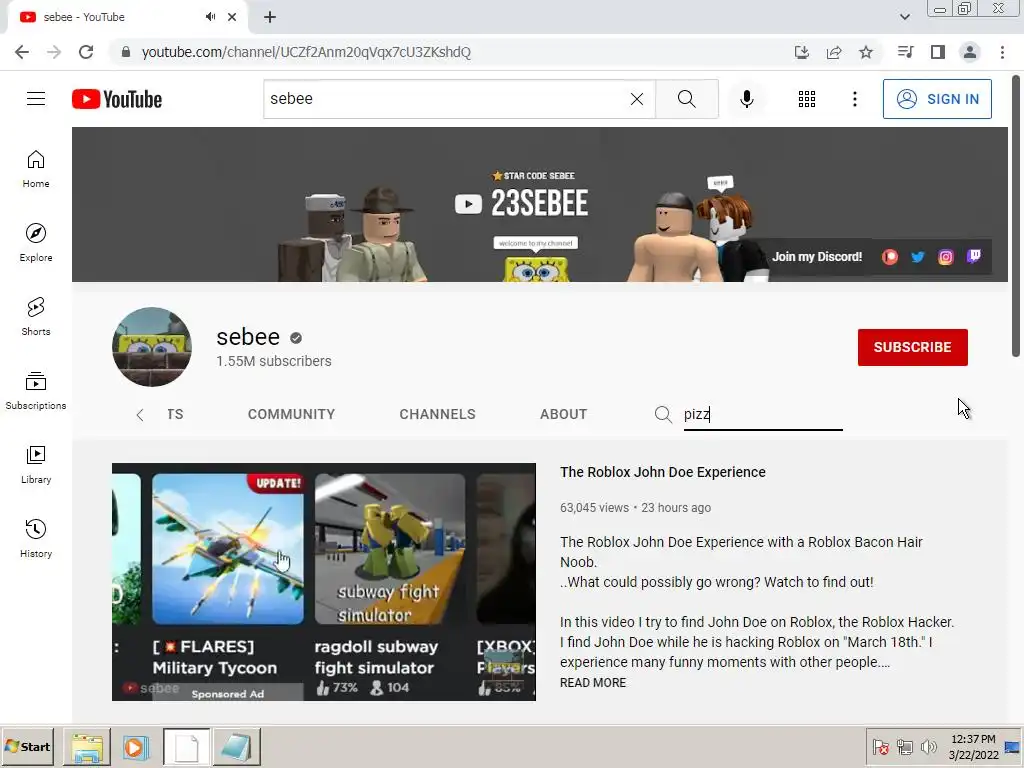Switch to the CHANNELS tab
The height and width of the screenshot is (768, 1024).
click(437, 414)
